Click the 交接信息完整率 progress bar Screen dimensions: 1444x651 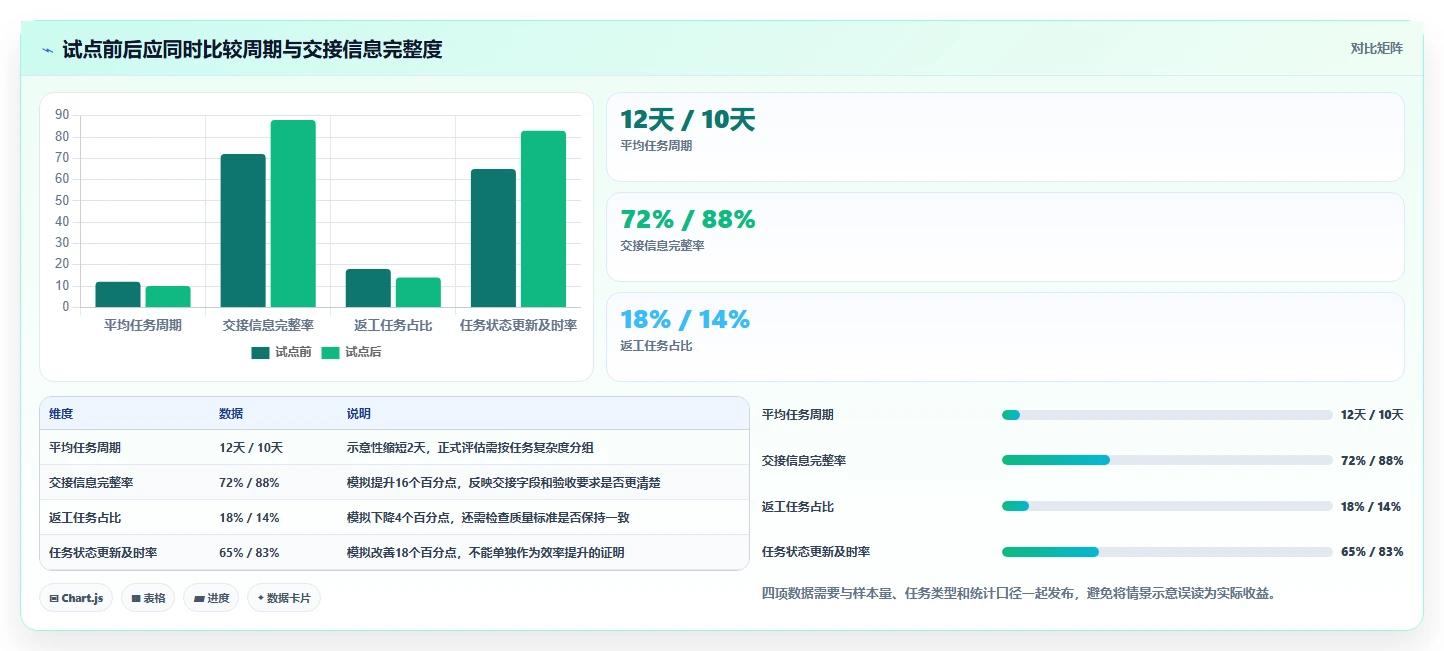pos(1167,460)
